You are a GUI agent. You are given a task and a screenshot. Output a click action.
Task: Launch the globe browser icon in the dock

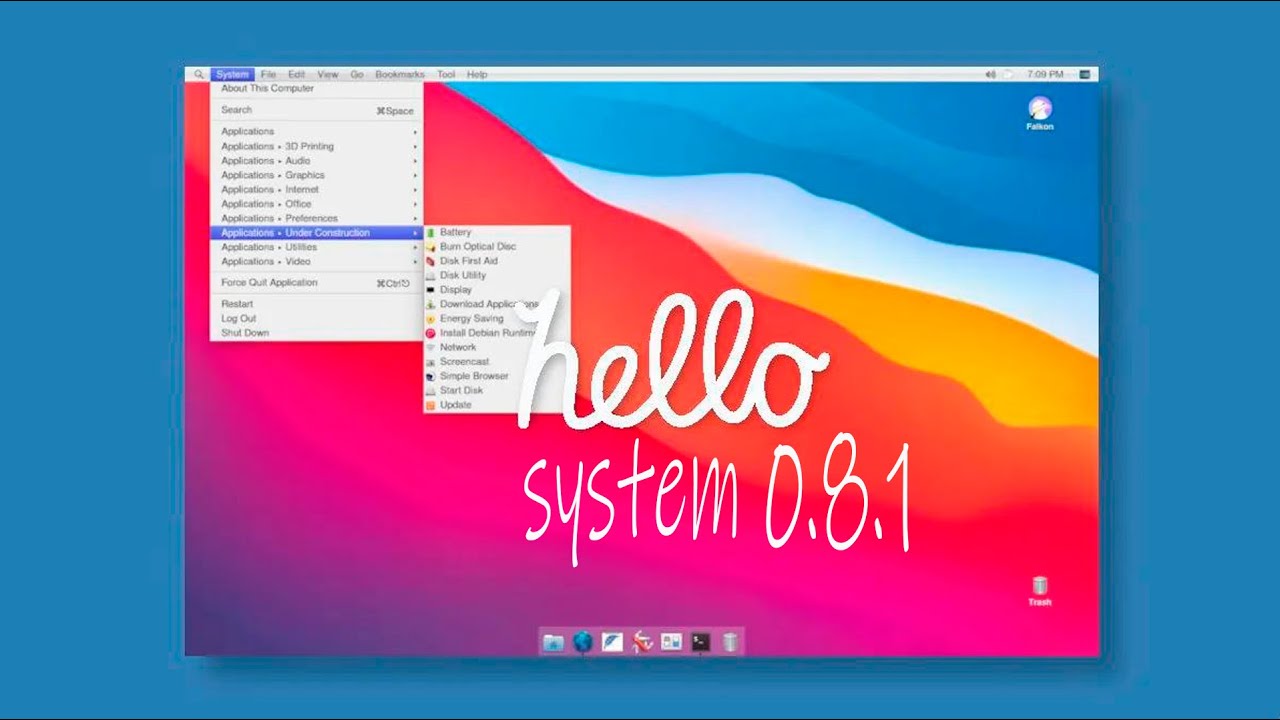coord(583,642)
